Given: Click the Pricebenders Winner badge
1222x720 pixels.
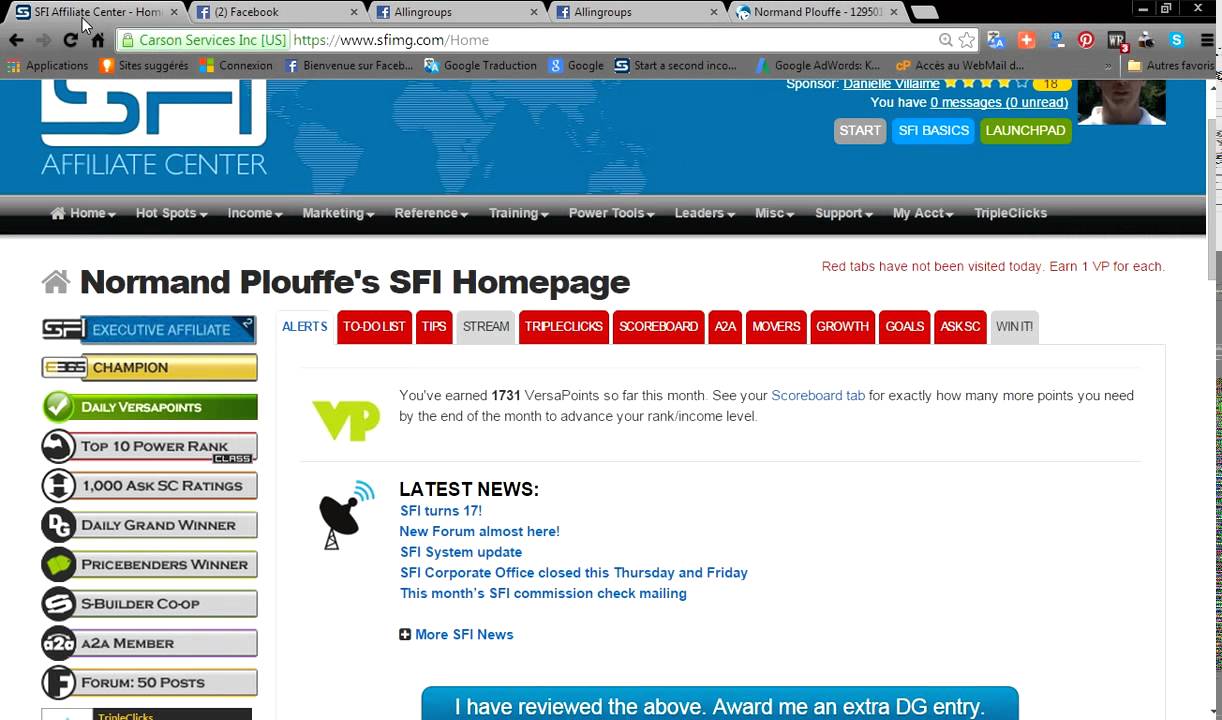Looking at the screenshot, I should 149,564.
